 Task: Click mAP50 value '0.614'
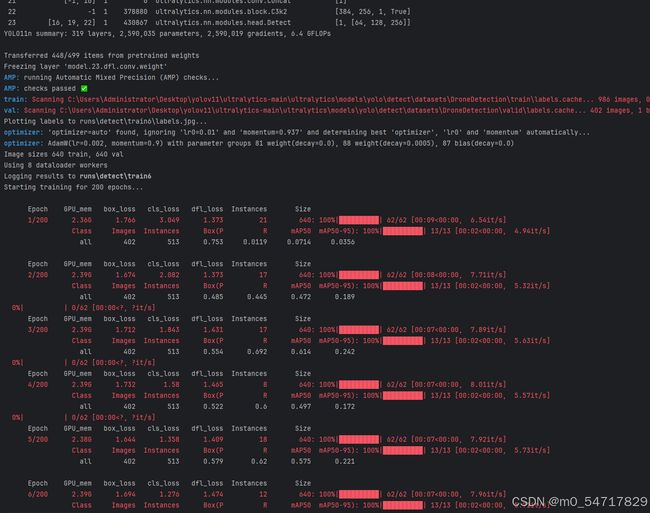[x=301, y=352]
